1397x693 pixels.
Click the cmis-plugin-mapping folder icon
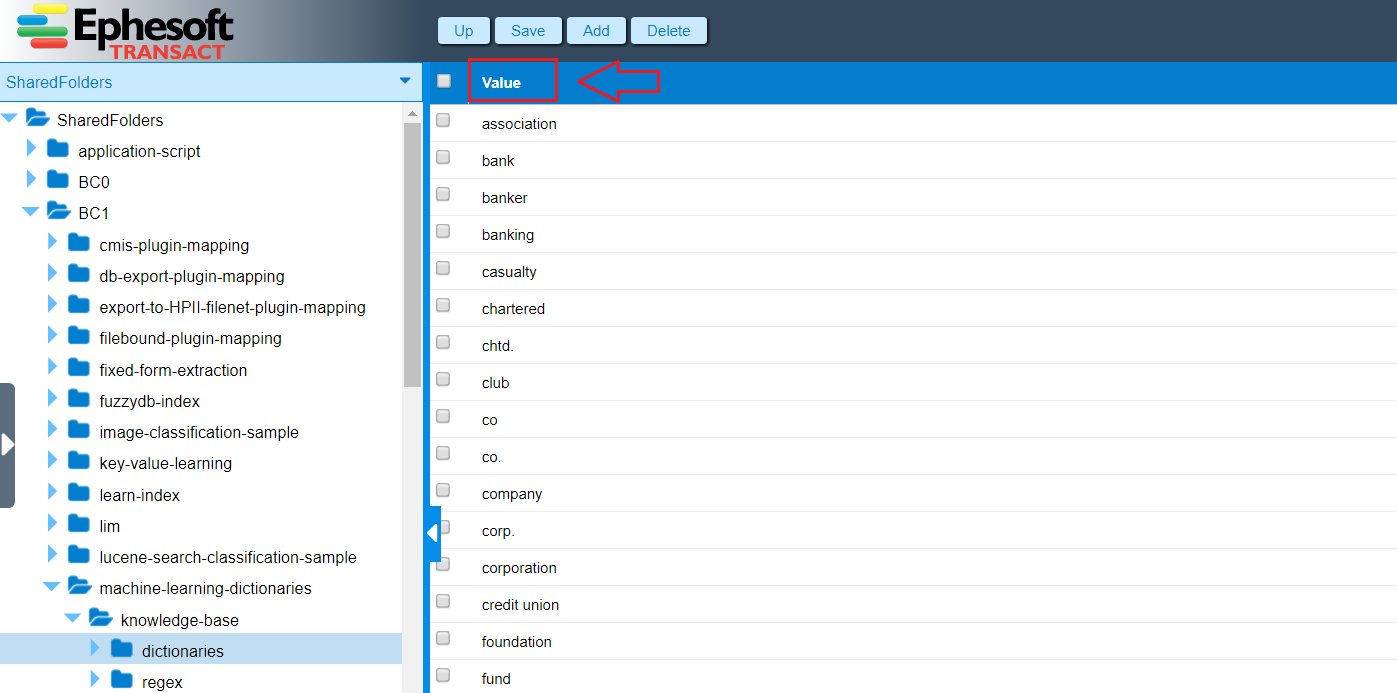tap(79, 244)
